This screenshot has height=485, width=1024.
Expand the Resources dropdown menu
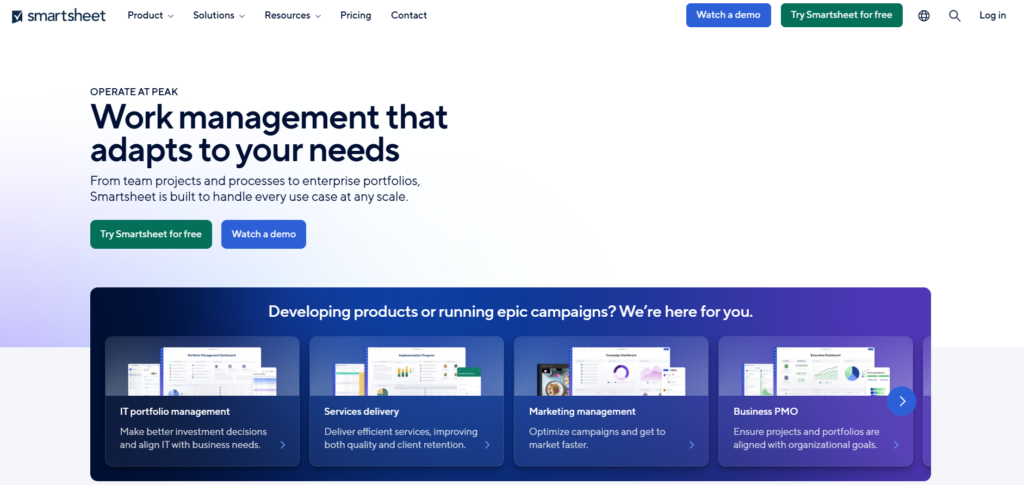point(292,15)
